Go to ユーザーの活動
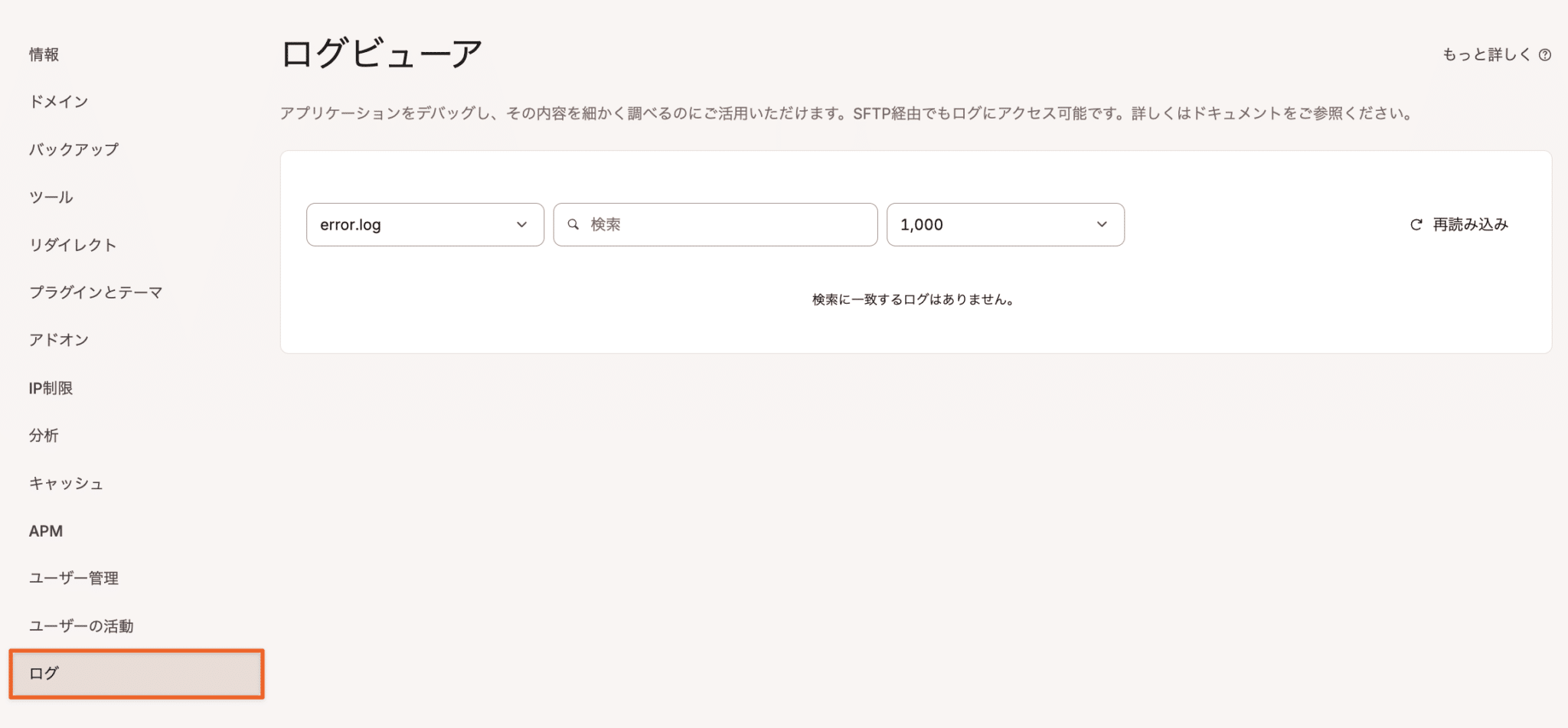 click(x=81, y=625)
